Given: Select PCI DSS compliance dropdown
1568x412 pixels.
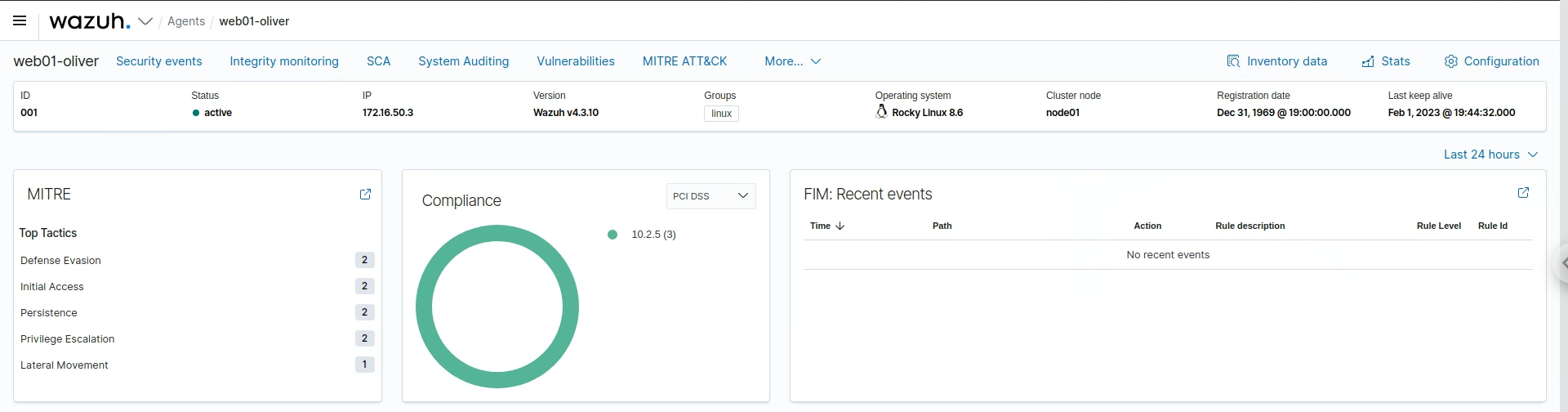Looking at the screenshot, I should click(x=711, y=196).
